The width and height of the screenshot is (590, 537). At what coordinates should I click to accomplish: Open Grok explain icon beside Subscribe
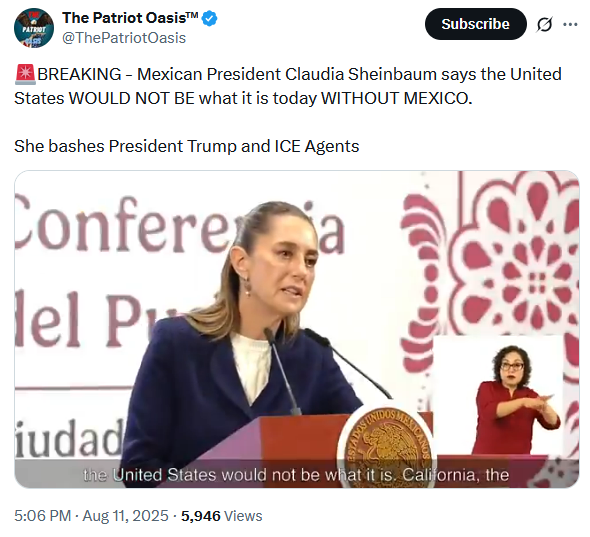coord(544,24)
